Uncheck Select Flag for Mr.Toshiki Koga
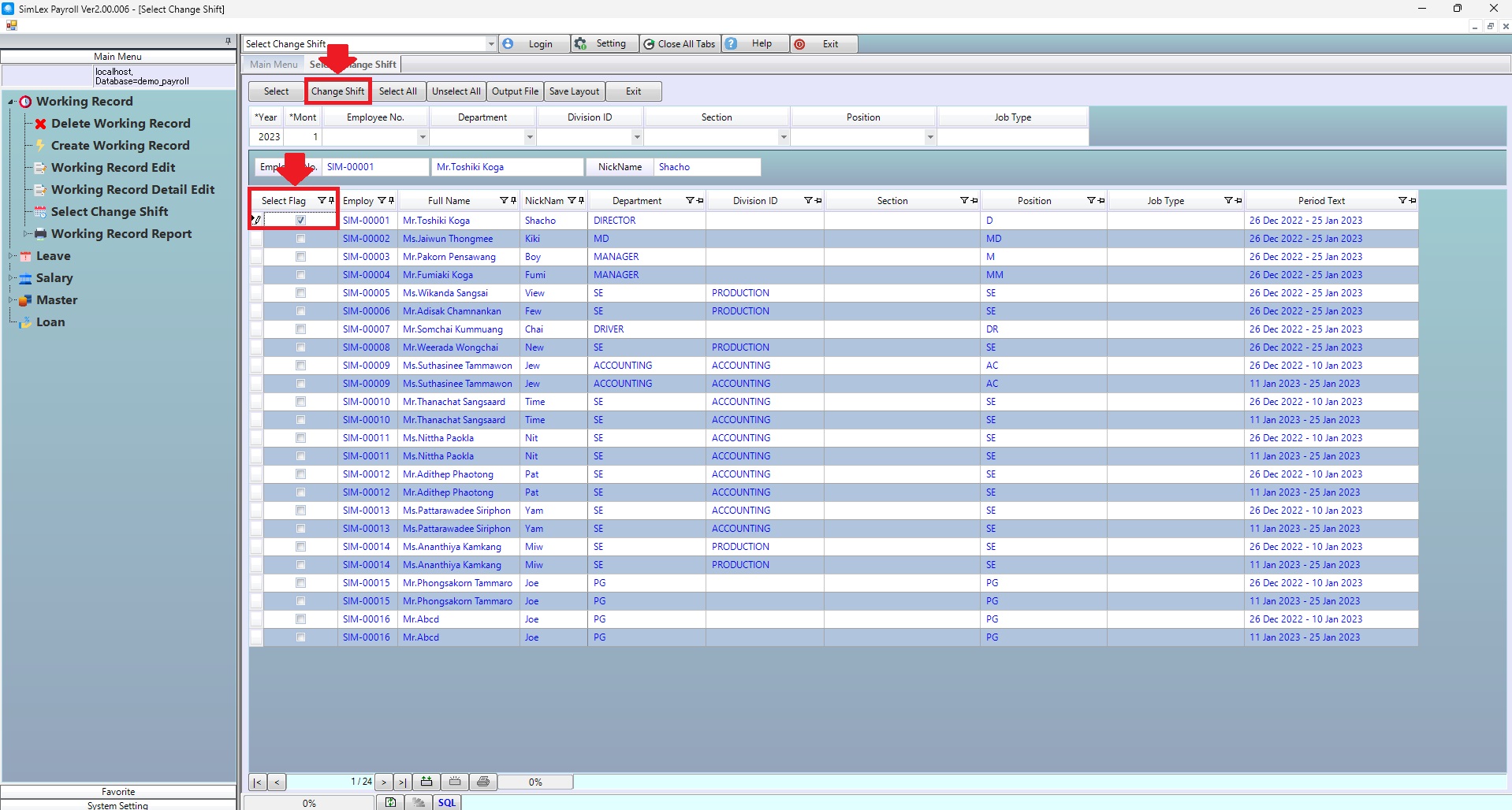This screenshot has width=1512, height=810. (x=300, y=221)
